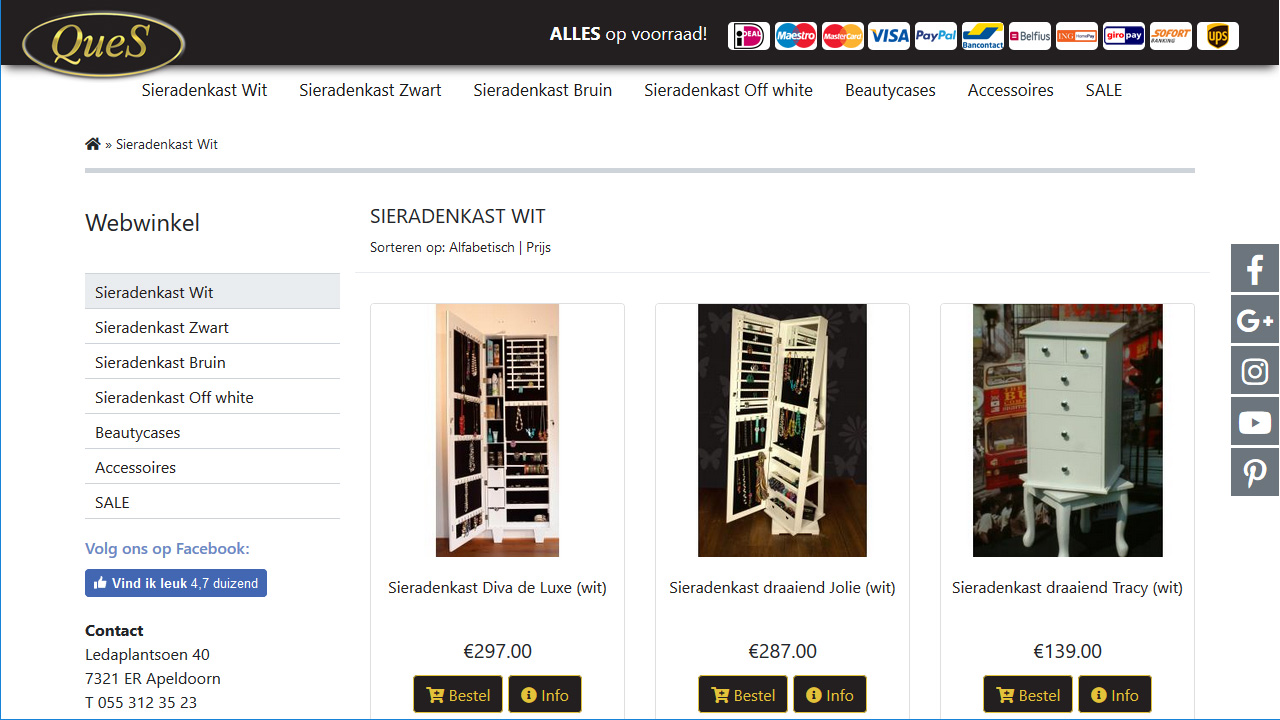Screen dimensions: 1280x720
Task: Order the Sieradenkast draaiend Tracy
Action: pyautogui.click(x=1029, y=694)
